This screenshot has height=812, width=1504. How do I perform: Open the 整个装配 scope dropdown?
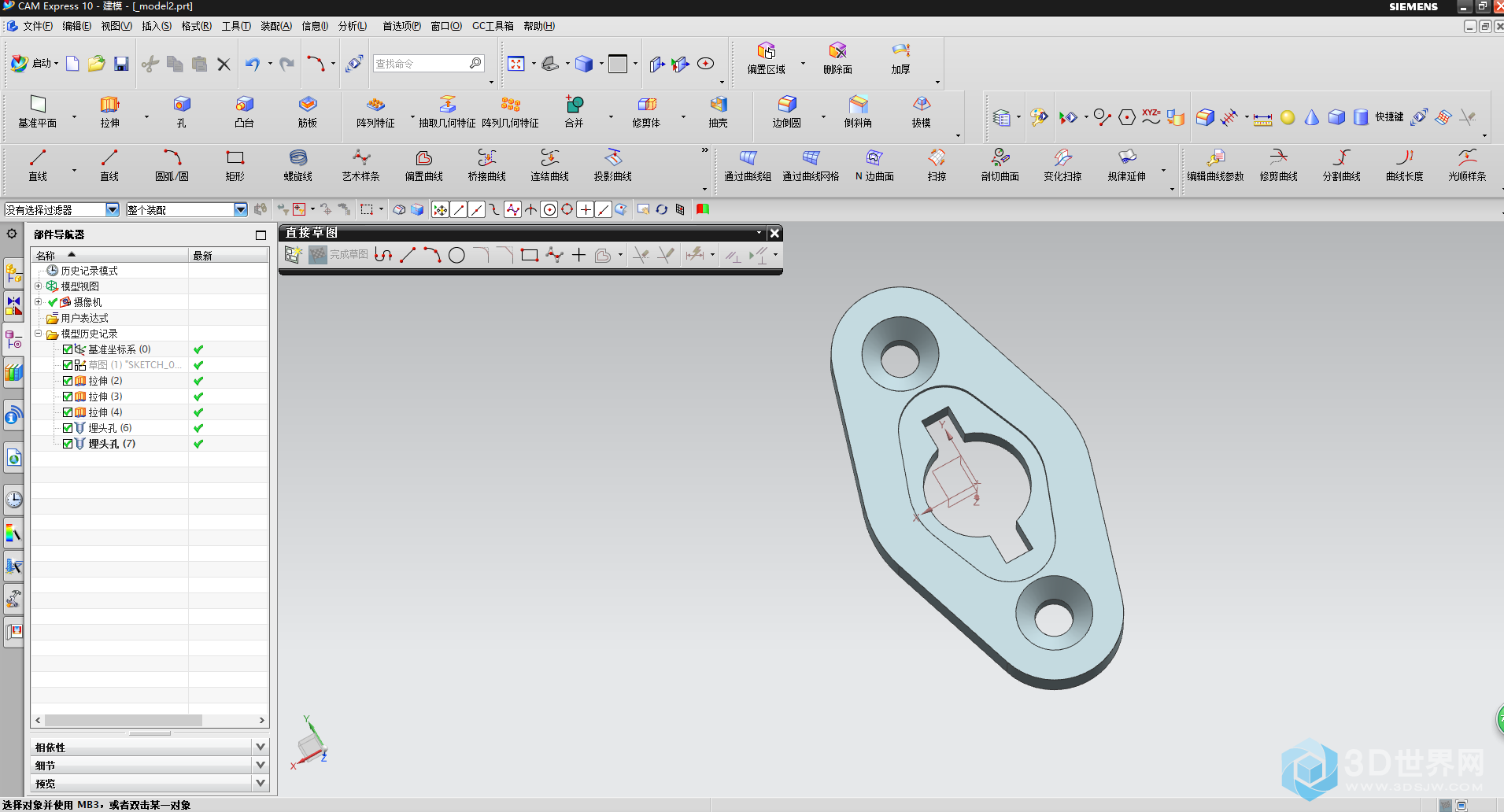(241, 209)
